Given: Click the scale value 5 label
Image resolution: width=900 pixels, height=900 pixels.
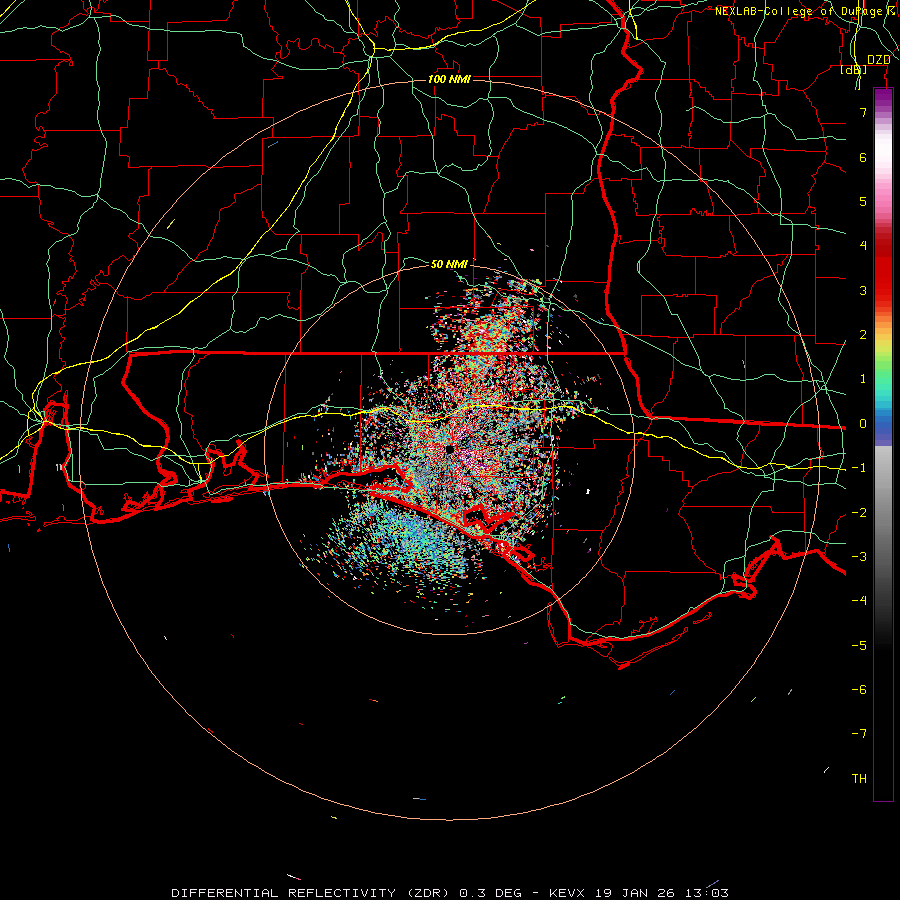Looking at the screenshot, I should click(863, 201).
